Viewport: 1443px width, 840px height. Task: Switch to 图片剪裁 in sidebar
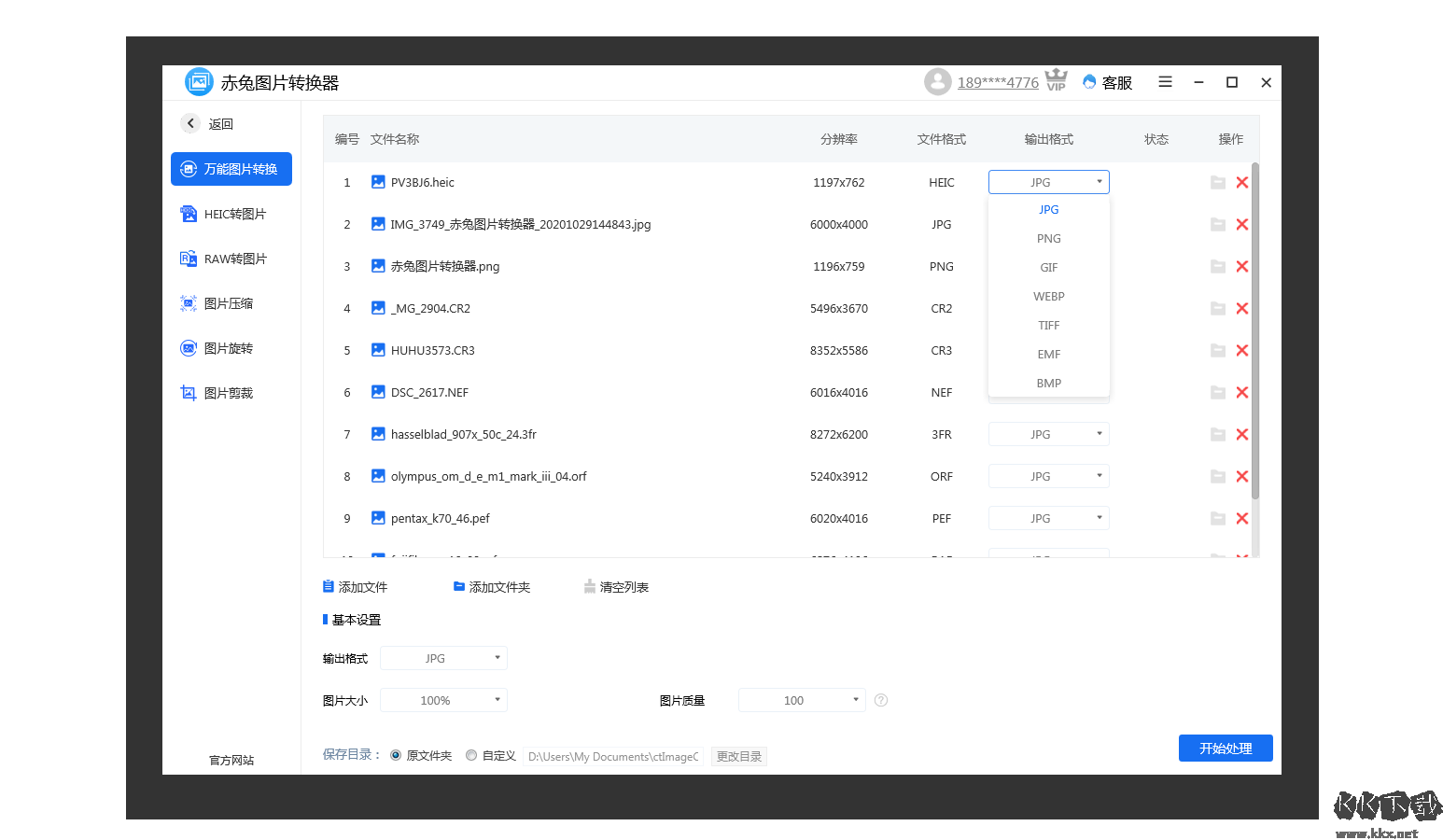click(x=231, y=393)
